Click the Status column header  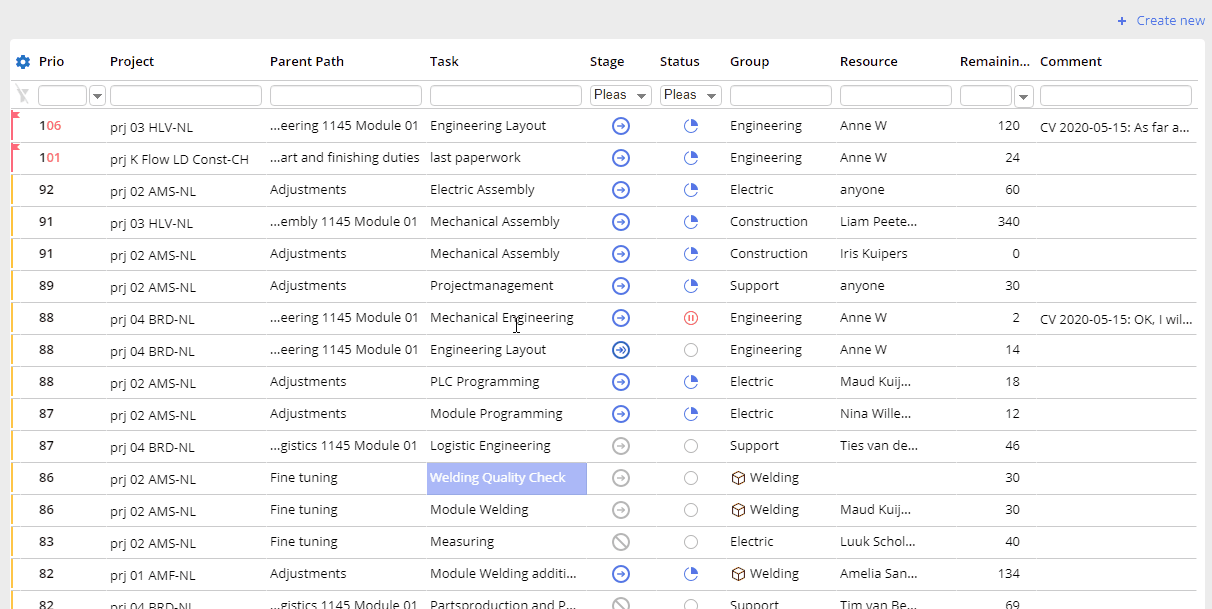680,62
